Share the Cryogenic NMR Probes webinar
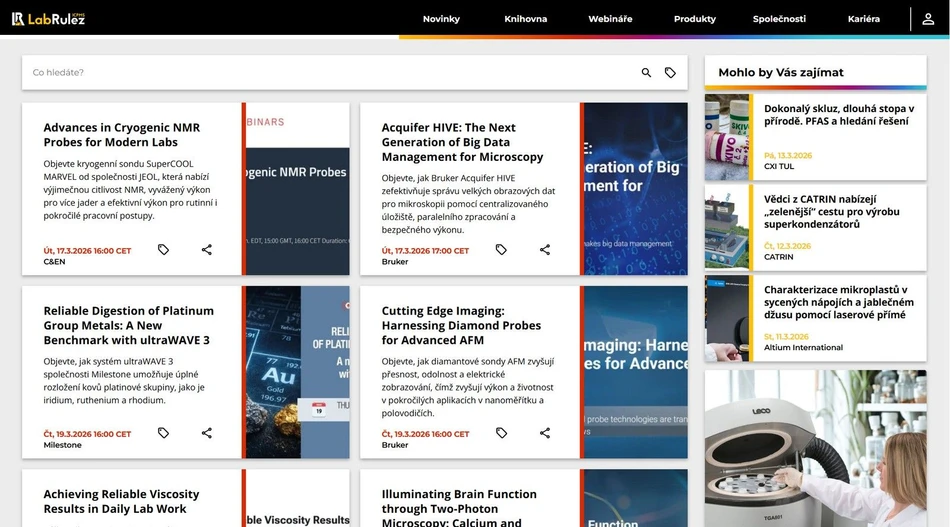Viewport: 950px width, 527px height. 207,250
